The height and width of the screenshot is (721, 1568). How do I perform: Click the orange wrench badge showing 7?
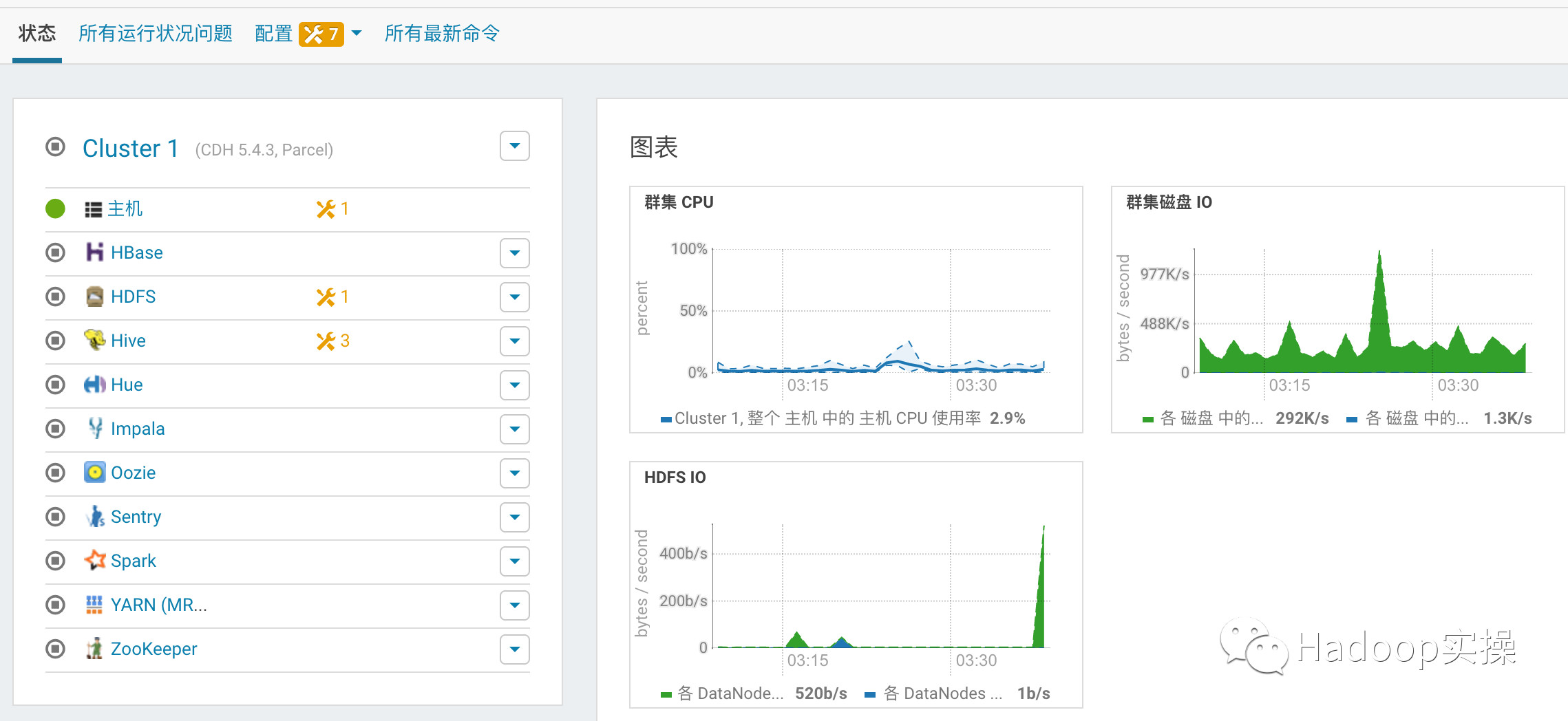[321, 34]
